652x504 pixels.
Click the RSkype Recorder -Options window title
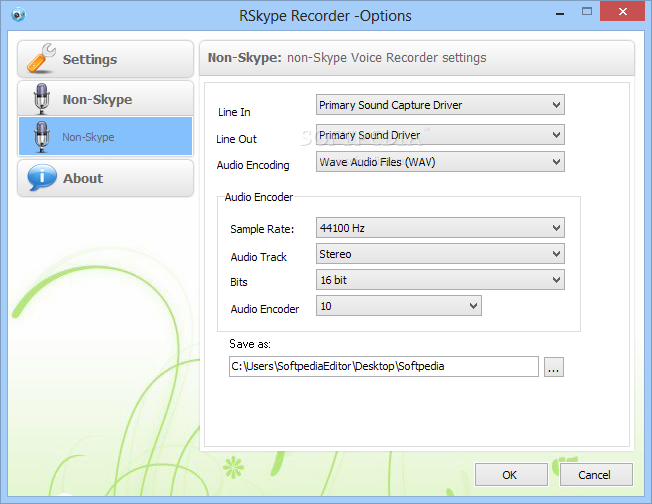325,16
